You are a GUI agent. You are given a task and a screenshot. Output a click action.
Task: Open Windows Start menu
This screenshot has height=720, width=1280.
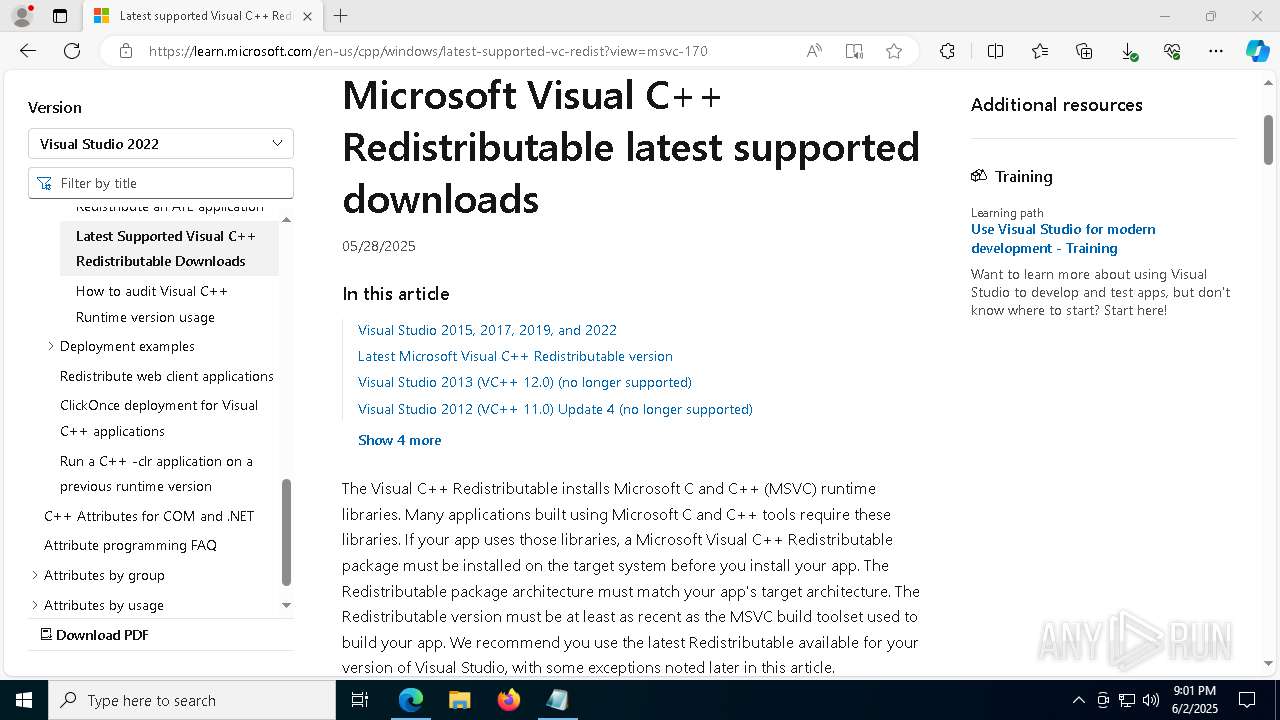24,700
